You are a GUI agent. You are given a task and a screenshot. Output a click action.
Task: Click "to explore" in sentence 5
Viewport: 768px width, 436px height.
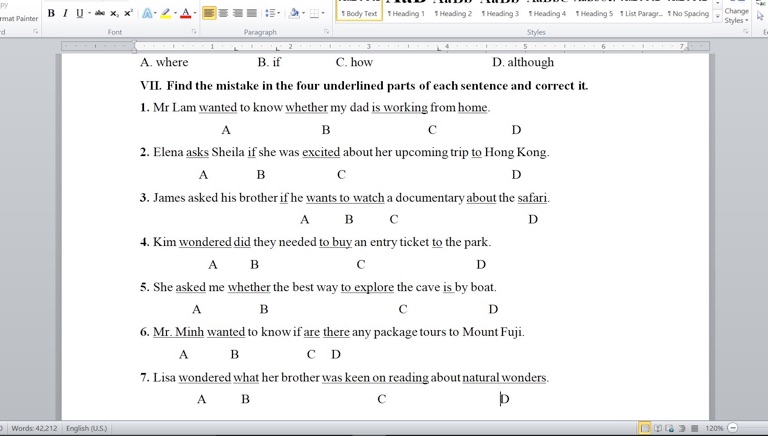click(x=367, y=287)
